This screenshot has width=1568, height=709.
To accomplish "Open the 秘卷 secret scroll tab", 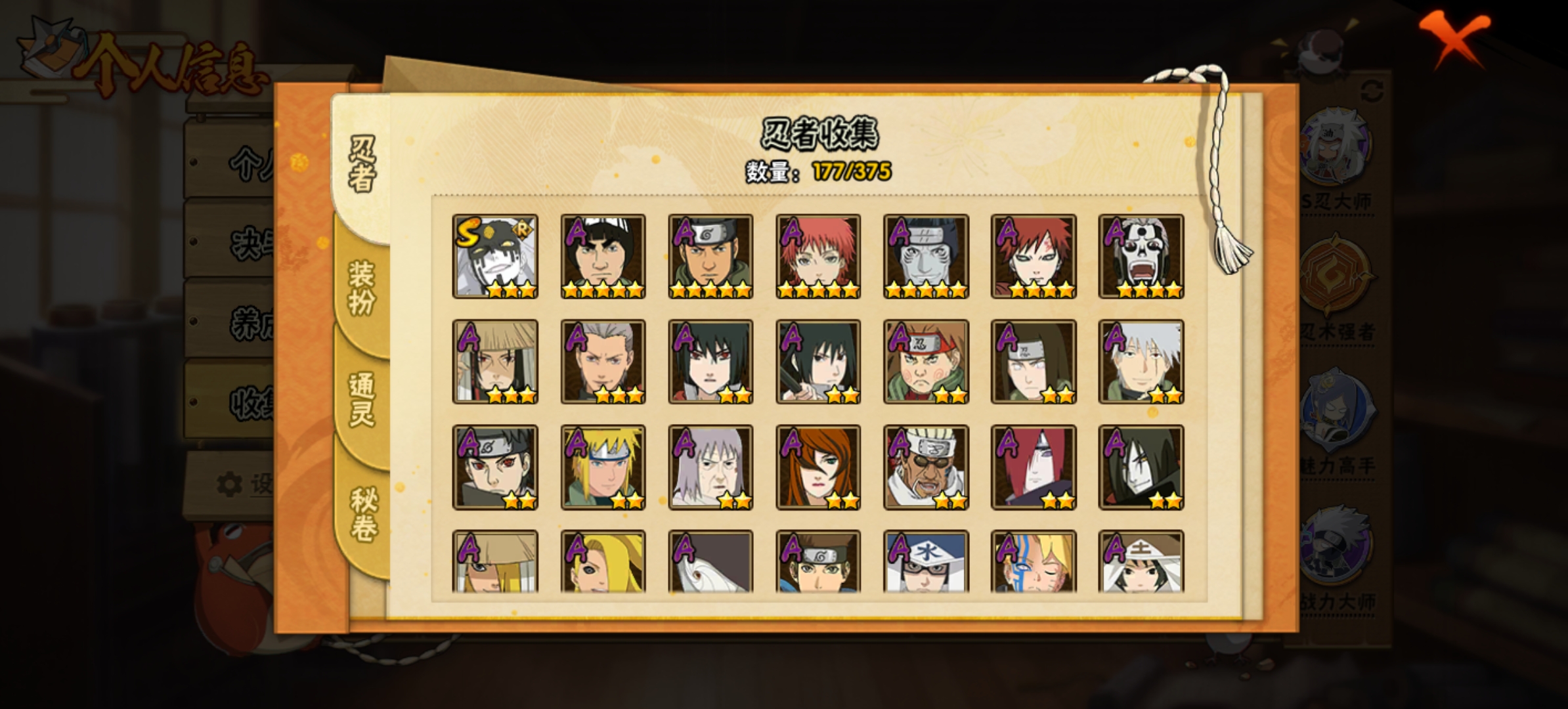I will [363, 513].
